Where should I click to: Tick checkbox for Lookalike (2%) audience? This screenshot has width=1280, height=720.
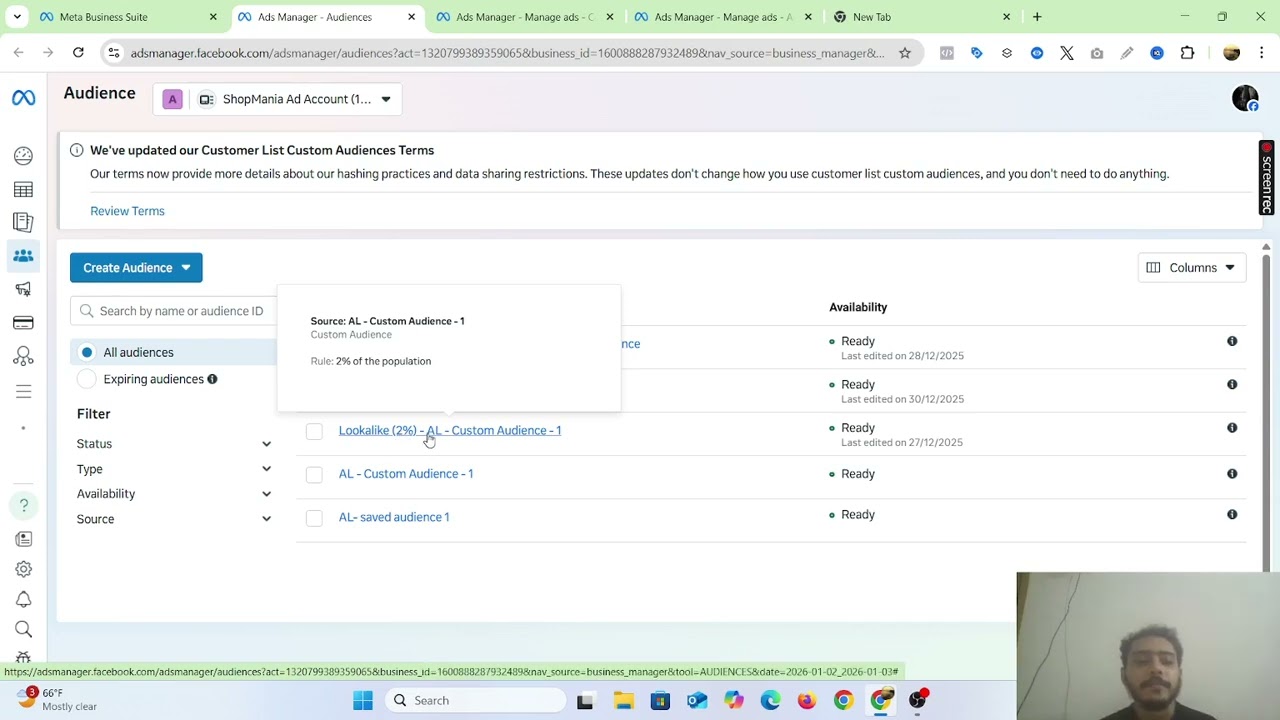point(314,431)
